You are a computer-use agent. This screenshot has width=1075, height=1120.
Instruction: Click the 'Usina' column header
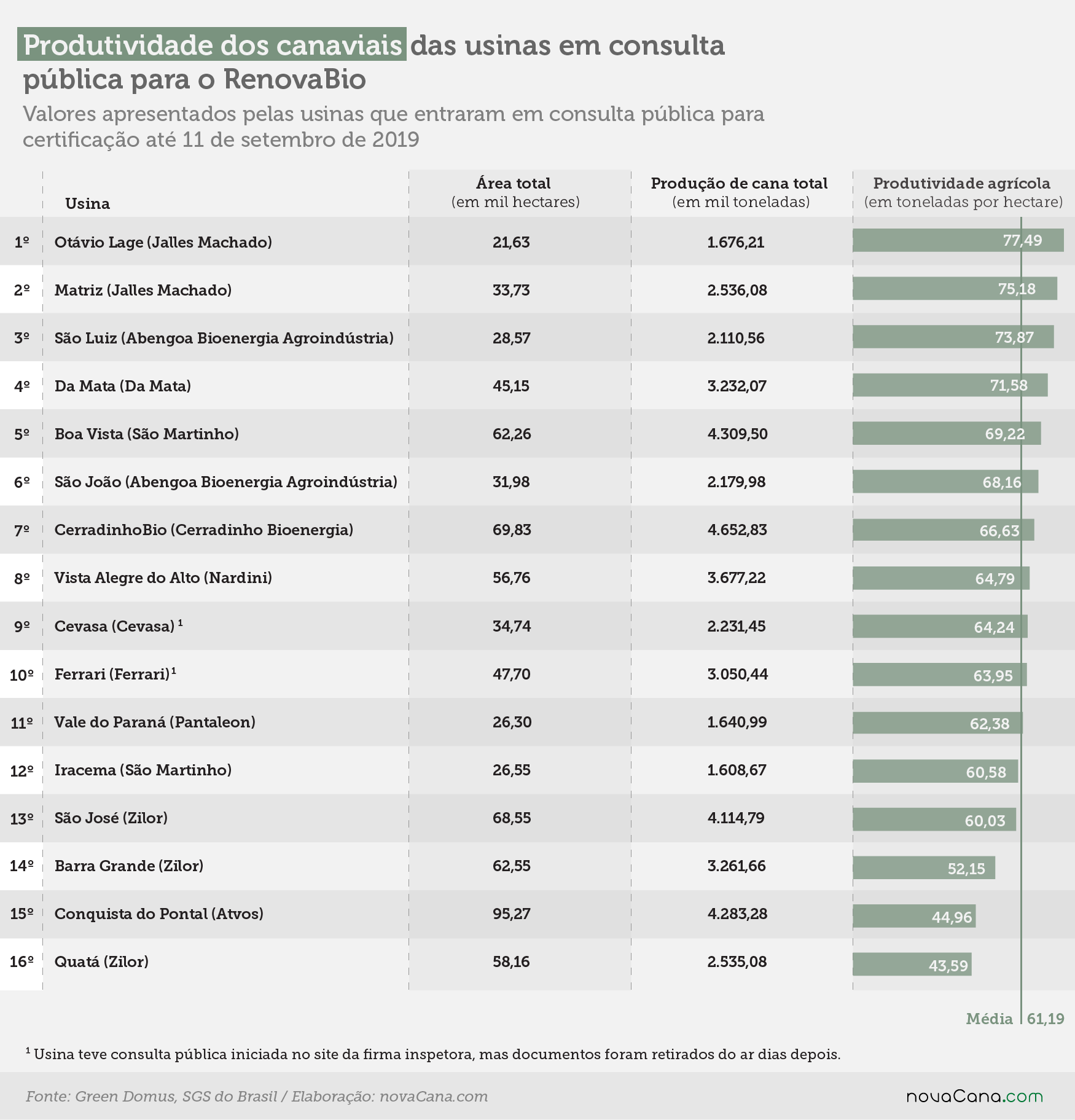pyautogui.click(x=88, y=203)
